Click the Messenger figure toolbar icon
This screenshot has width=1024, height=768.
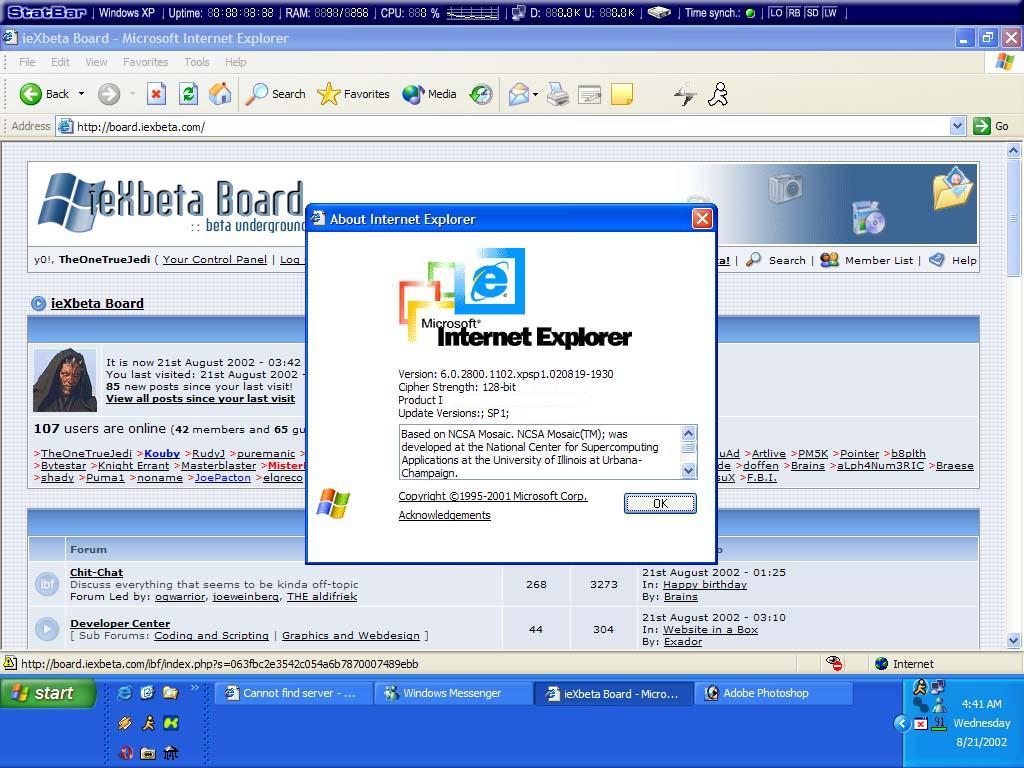(718, 94)
